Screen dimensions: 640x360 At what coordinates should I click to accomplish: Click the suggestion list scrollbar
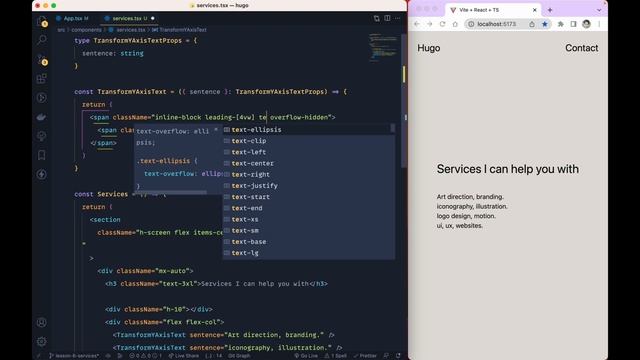click(393, 128)
